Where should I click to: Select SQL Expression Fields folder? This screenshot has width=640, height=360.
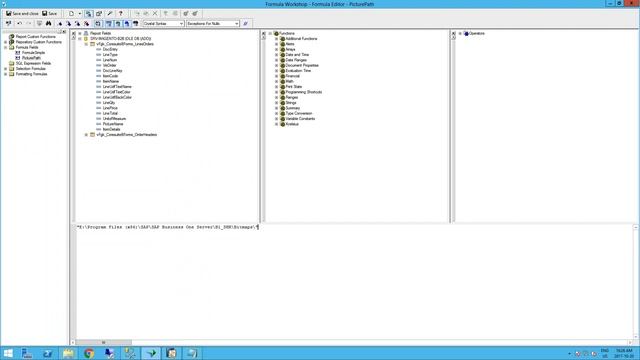[33, 63]
